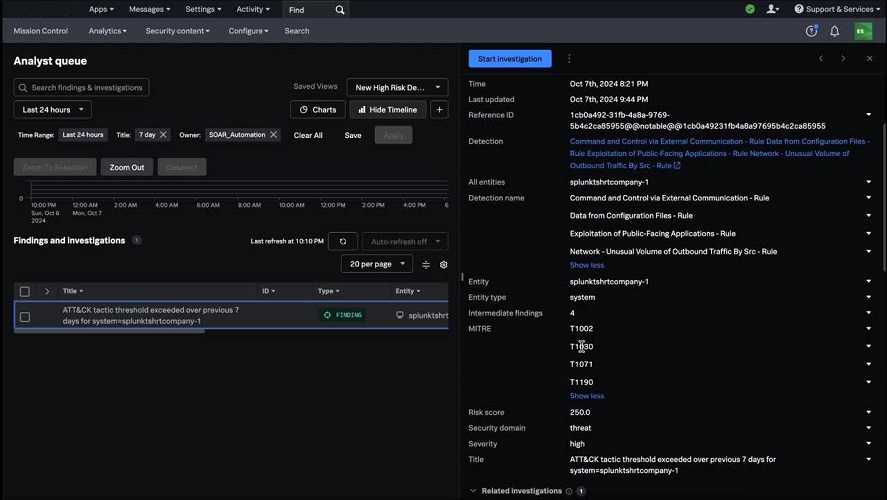Remove the SOAR_Automation owner filter
Image resolution: width=887 pixels, height=500 pixels.
(x=273, y=135)
